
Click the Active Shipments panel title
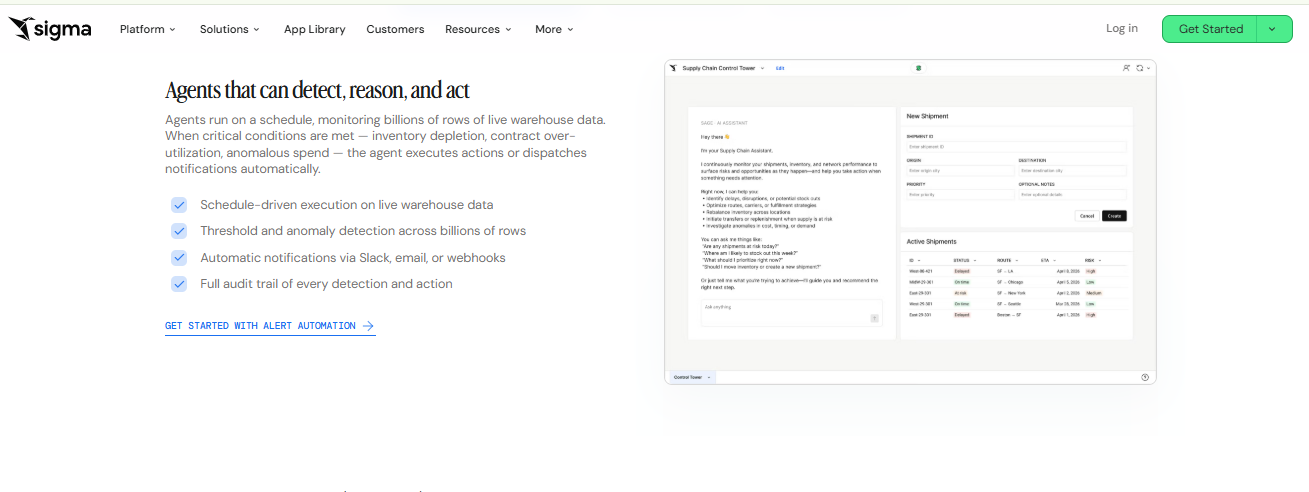932,241
